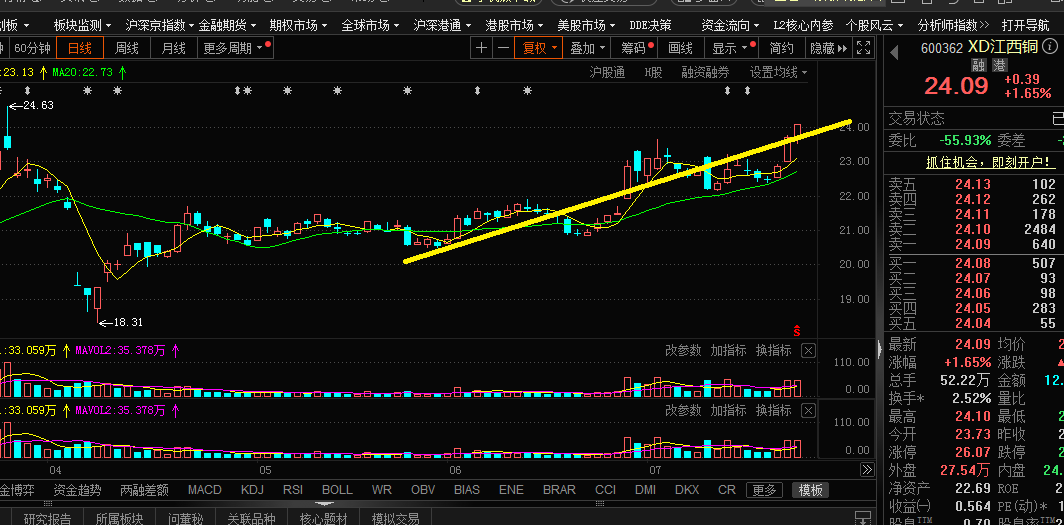This screenshot has width=1064, height=525.
Task: Open the 板块监测 dropdown menu
Action: click(x=82, y=25)
